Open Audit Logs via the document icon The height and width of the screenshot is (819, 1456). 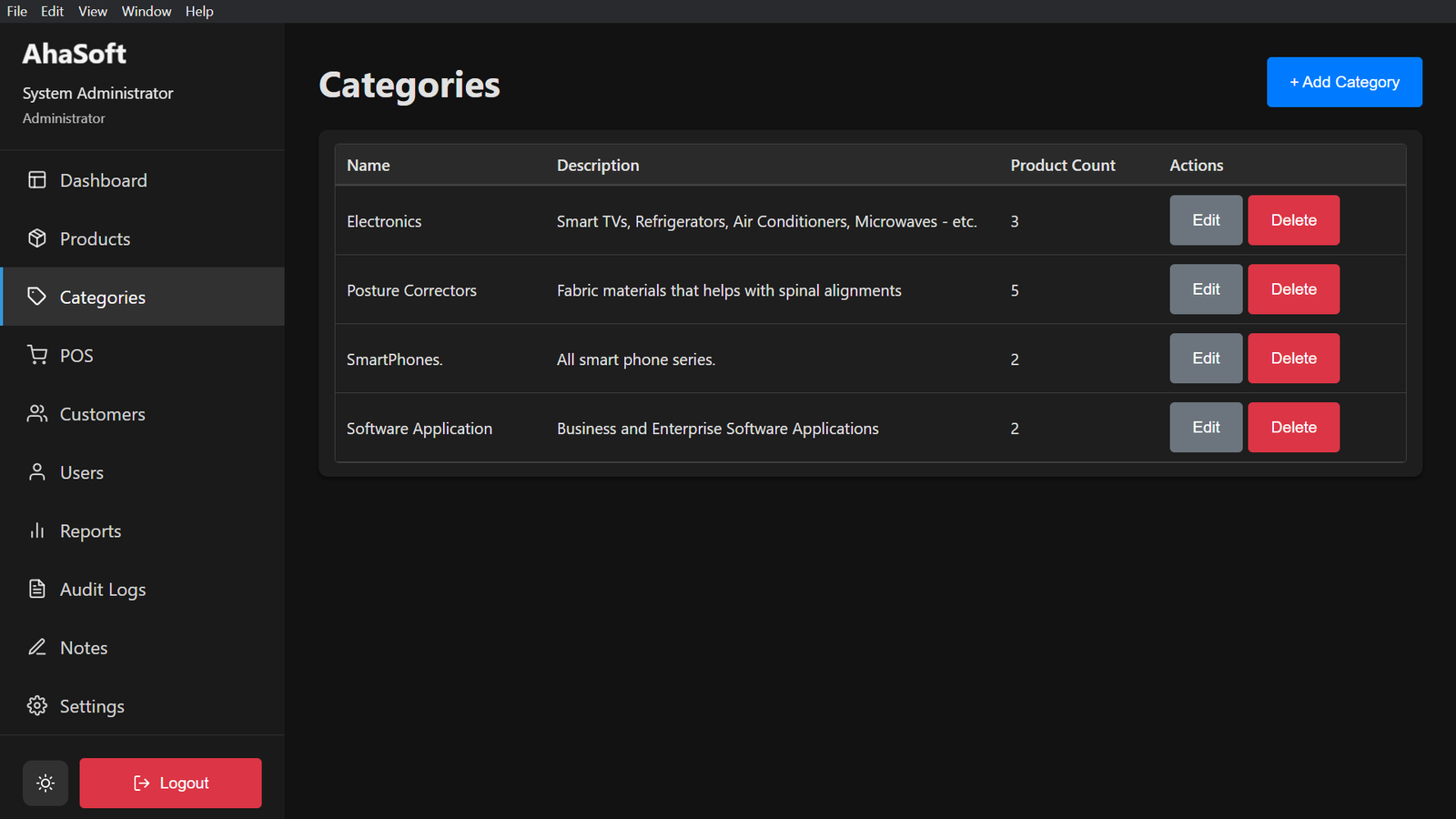pos(37,589)
